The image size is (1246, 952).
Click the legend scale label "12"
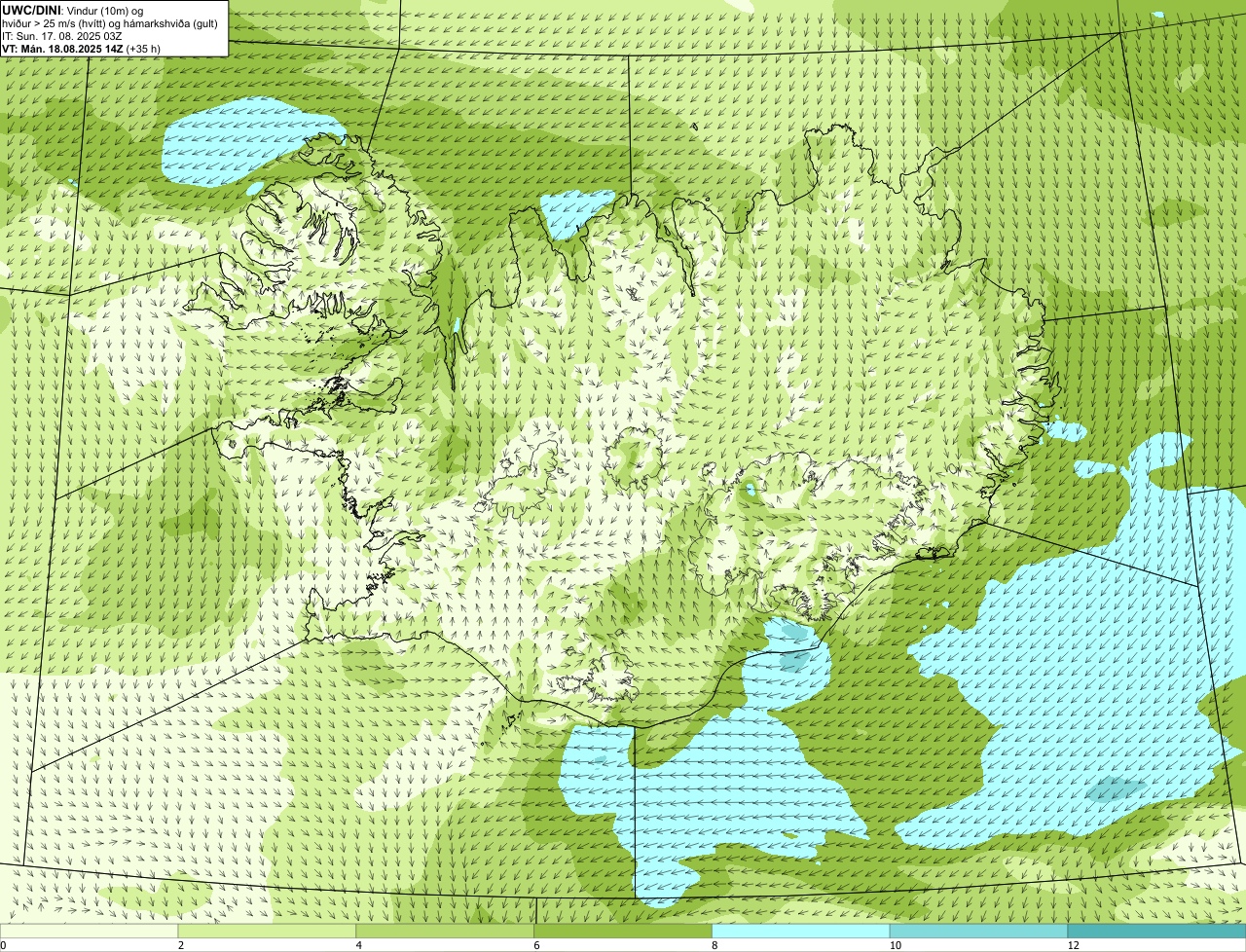pyautogui.click(x=1073, y=945)
